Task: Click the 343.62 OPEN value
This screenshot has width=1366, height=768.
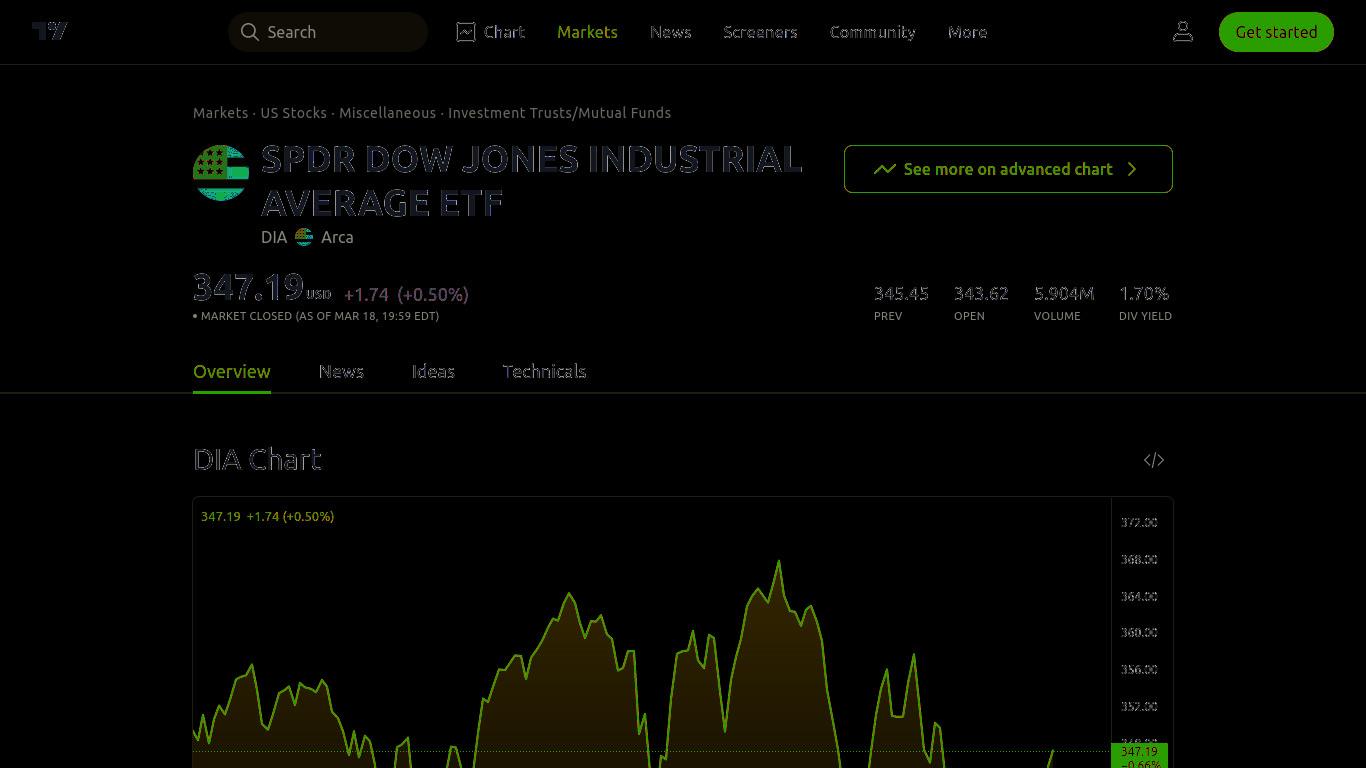Action: point(981,293)
